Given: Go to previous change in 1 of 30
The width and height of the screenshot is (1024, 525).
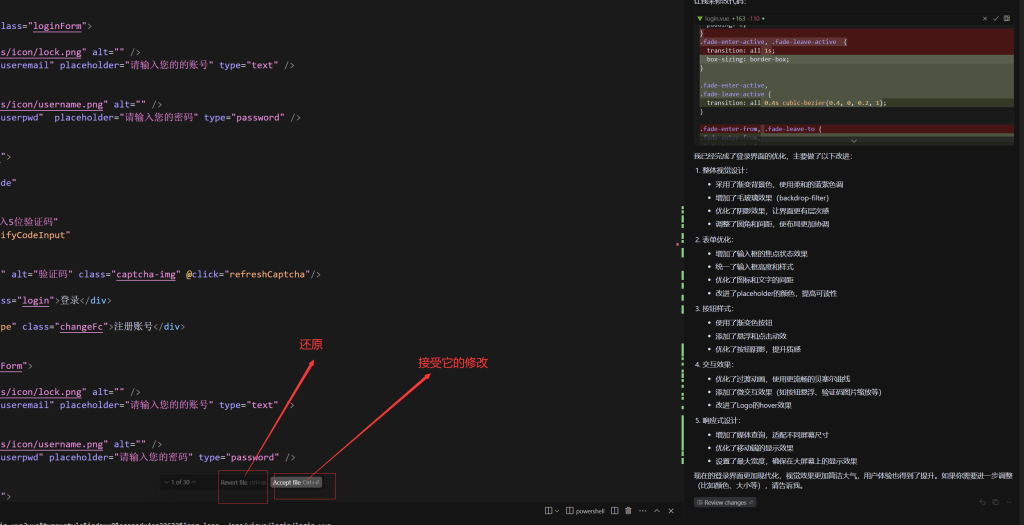Looking at the screenshot, I should [193, 482].
